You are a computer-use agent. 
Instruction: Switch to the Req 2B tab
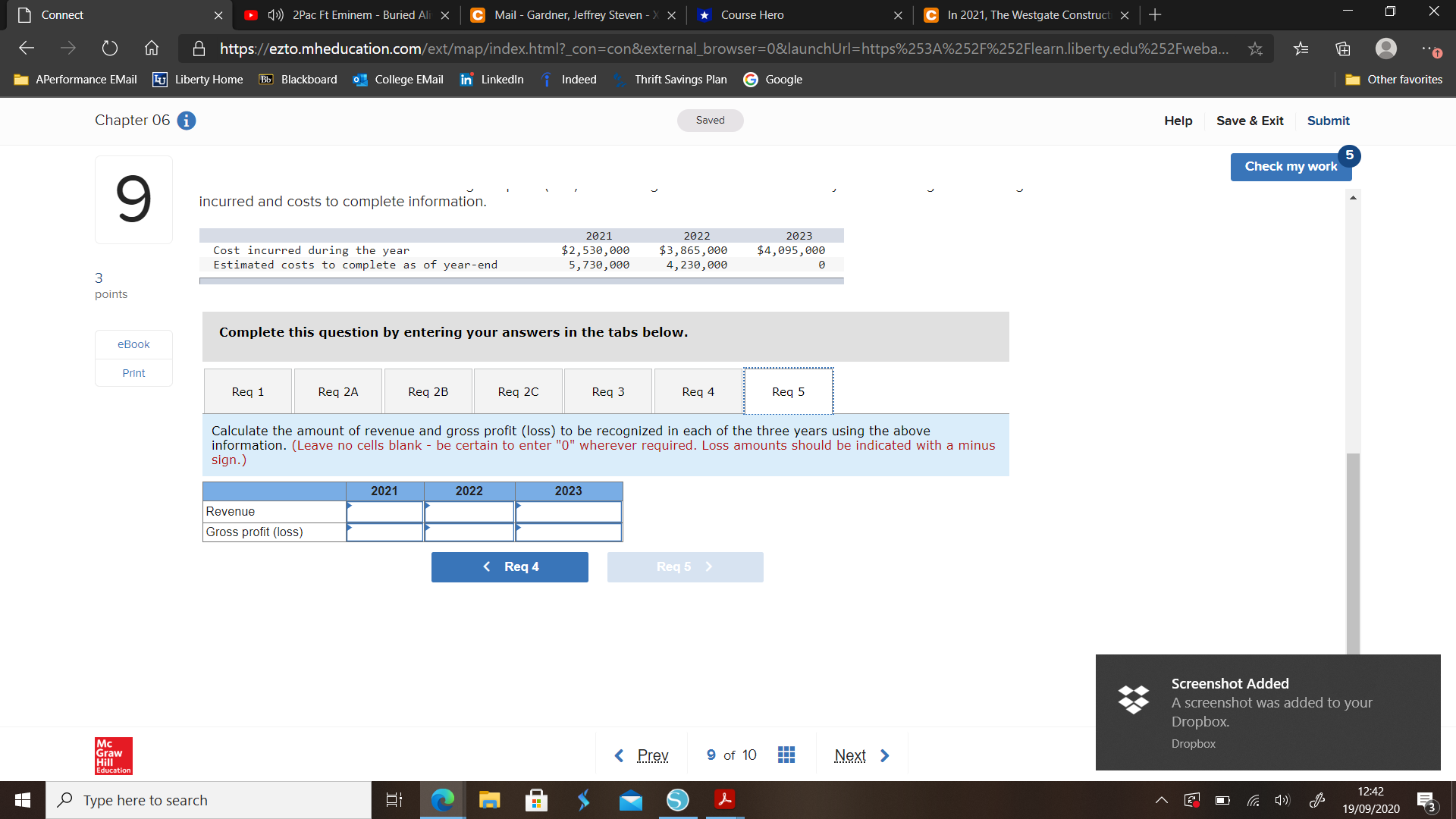[428, 391]
